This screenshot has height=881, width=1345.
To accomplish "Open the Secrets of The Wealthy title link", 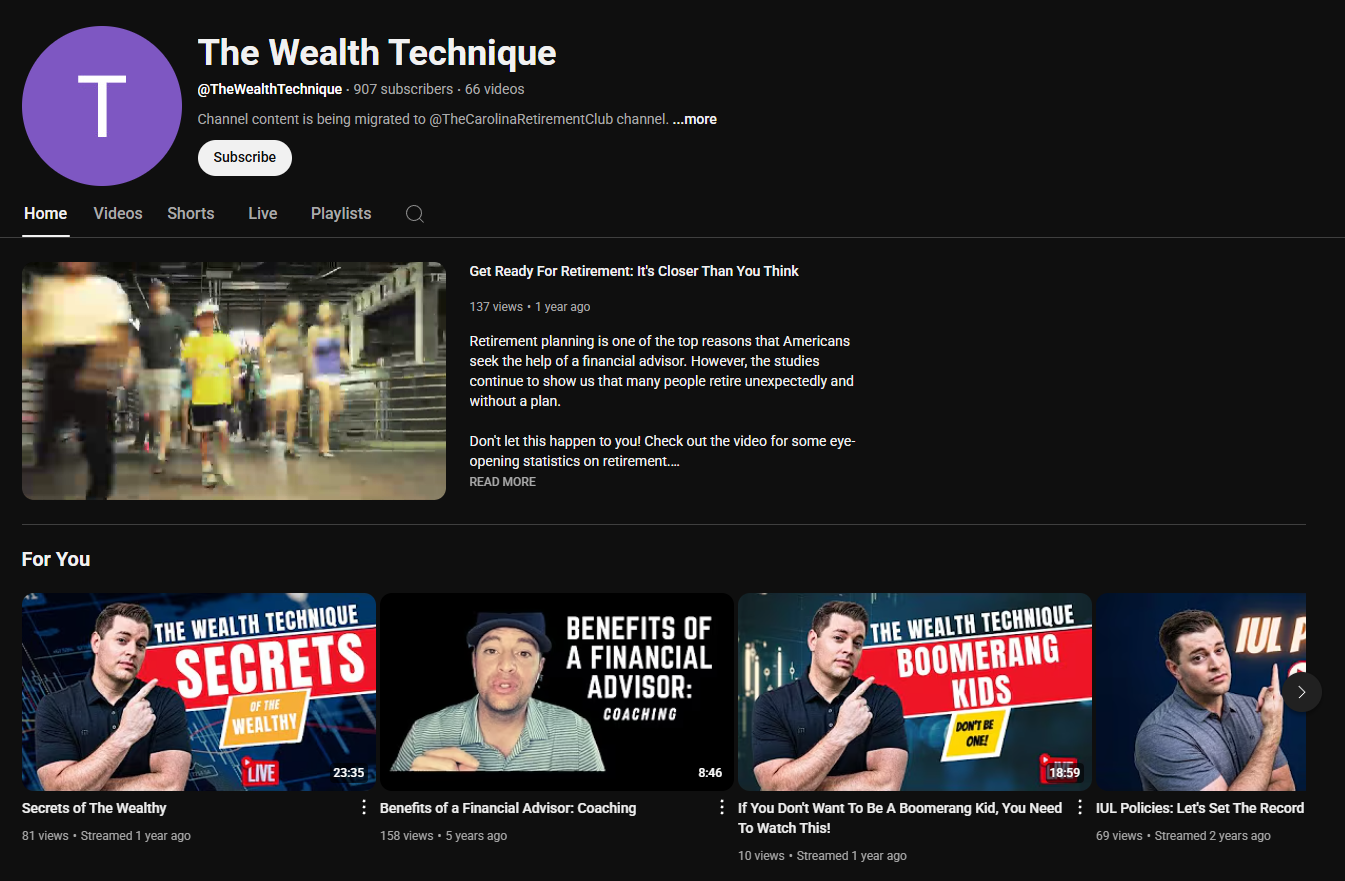I will (x=94, y=808).
